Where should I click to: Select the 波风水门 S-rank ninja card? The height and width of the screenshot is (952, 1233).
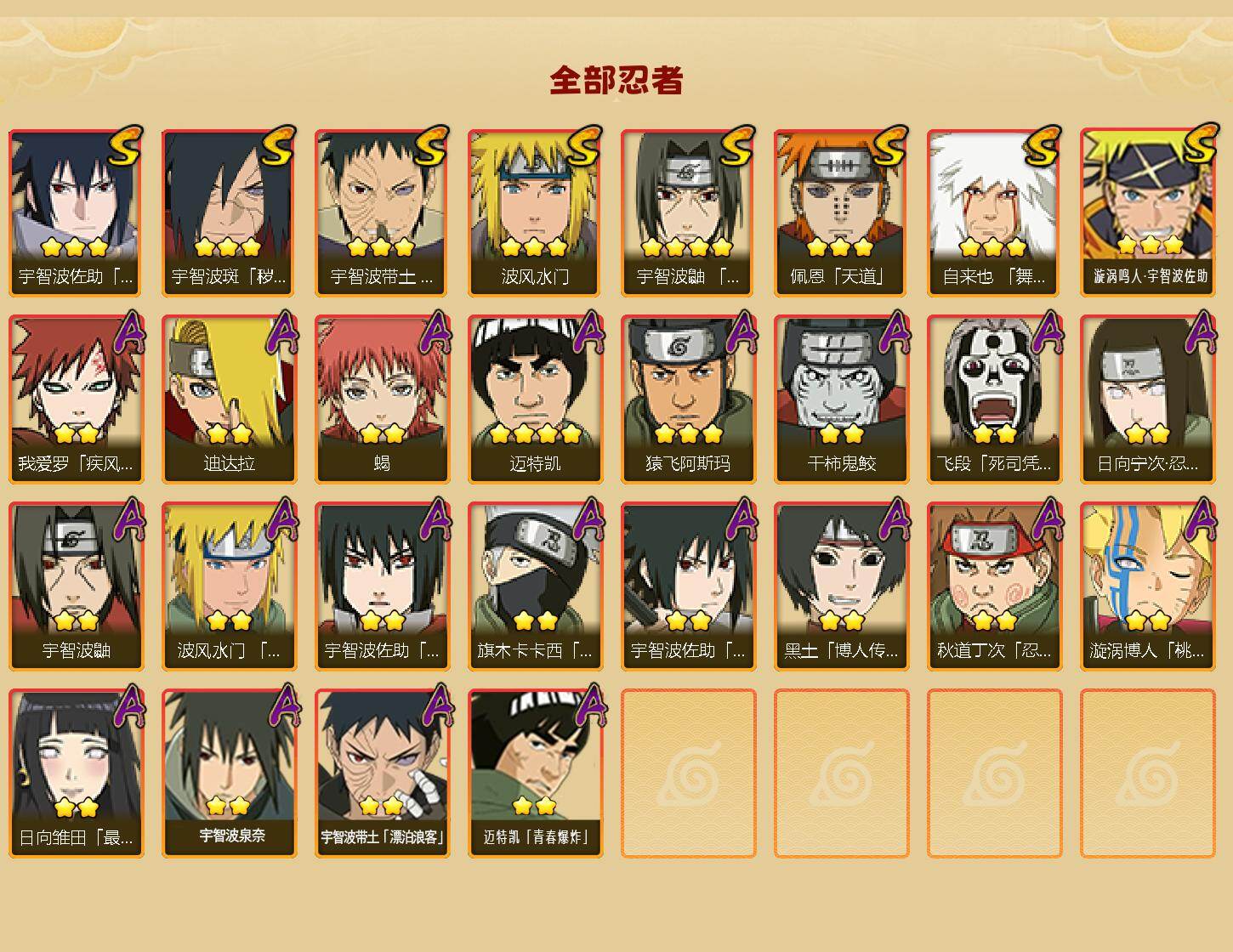point(535,212)
